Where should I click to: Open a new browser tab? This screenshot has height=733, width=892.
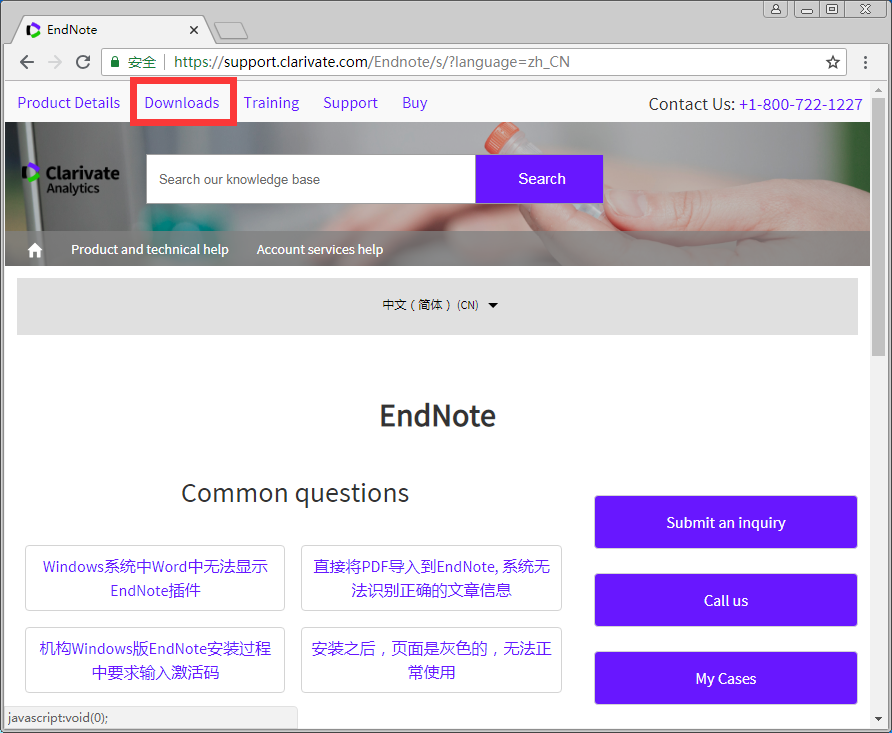(231, 30)
